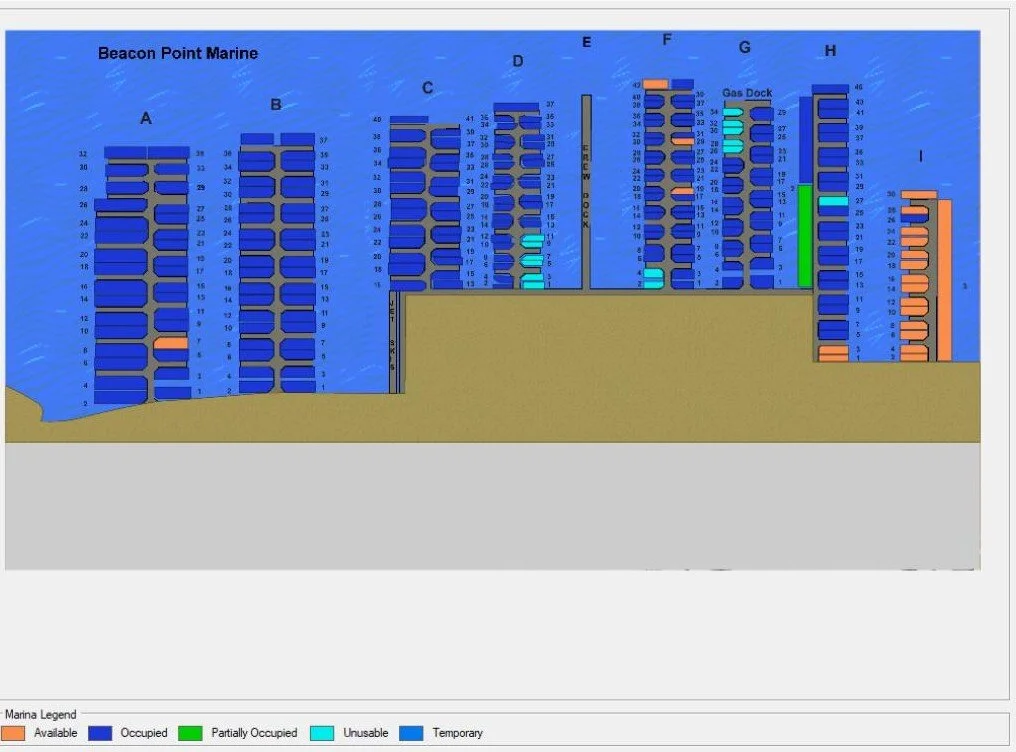The image size is (1016, 752).
Task: Select the orange slip 16 on dock I
Action: pos(915,280)
